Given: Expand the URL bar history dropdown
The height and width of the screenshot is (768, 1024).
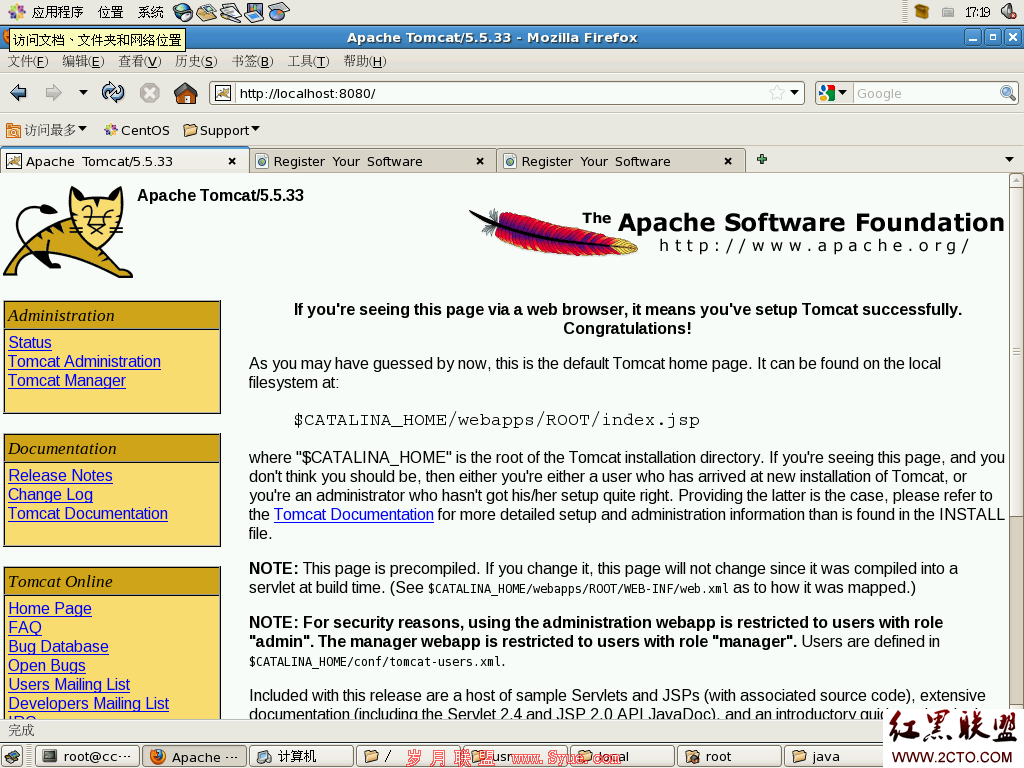Looking at the screenshot, I should tap(794, 93).
